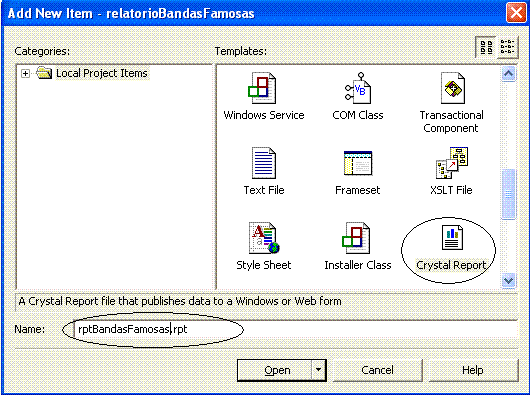This screenshot has height=395, width=530.
Task: Select the Windows Service template icon
Action: 262,88
